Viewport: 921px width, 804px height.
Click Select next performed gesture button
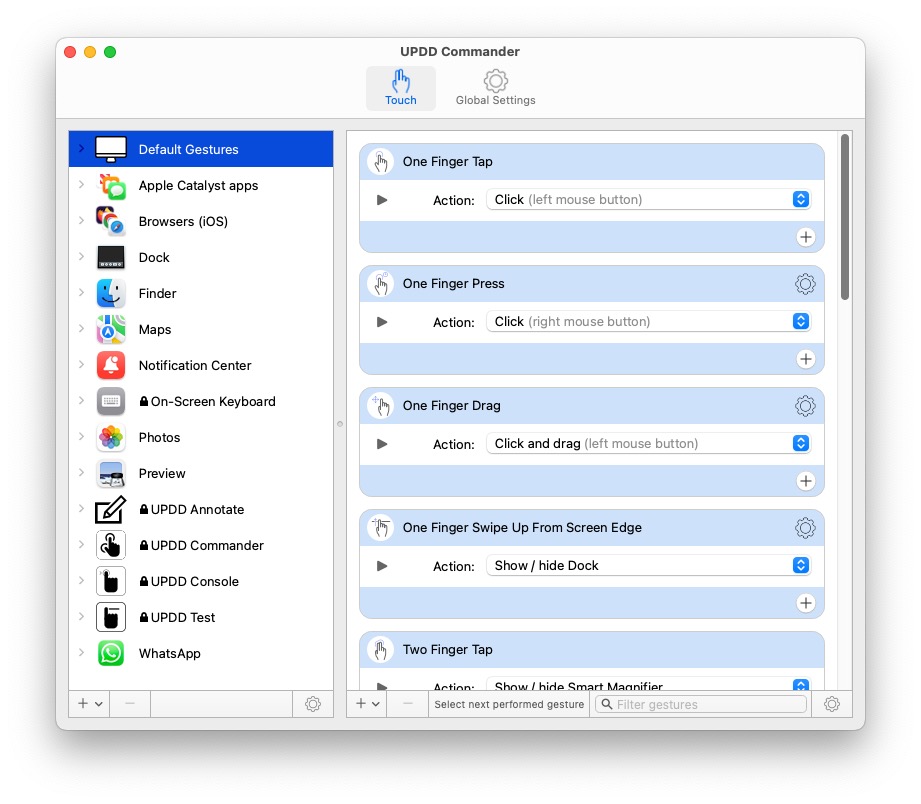tap(509, 704)
